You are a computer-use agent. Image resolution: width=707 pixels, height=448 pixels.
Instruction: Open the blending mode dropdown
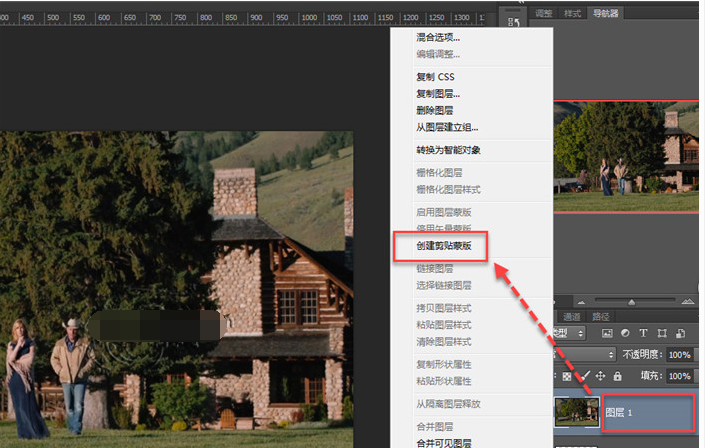pos(585,354)
